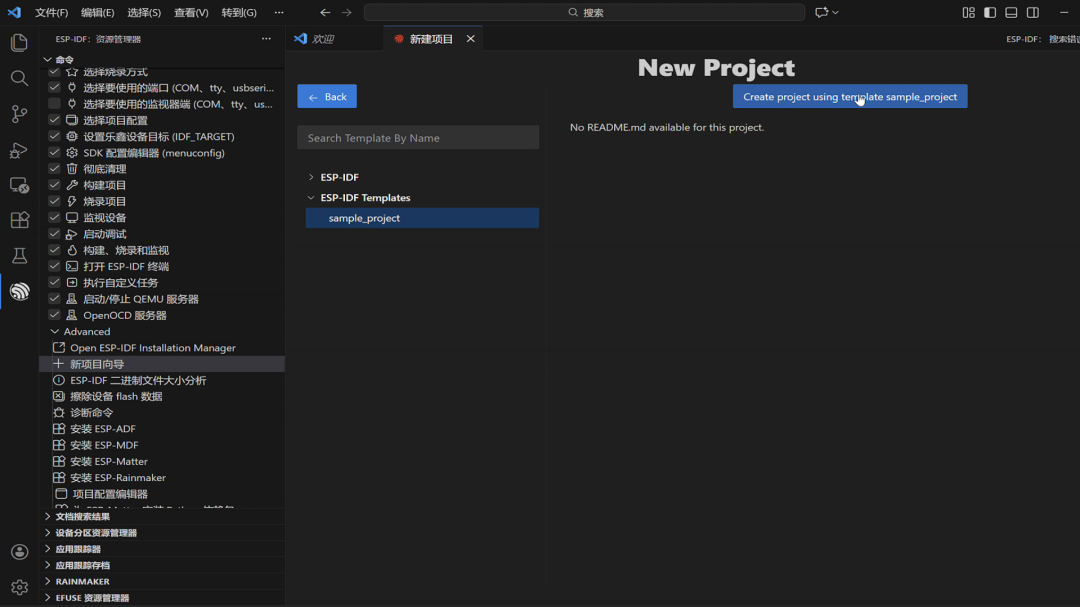The height and width of the screenshot is (607, 1080).
Task: Select the sample_project template
Action: [x=422, y=218]
